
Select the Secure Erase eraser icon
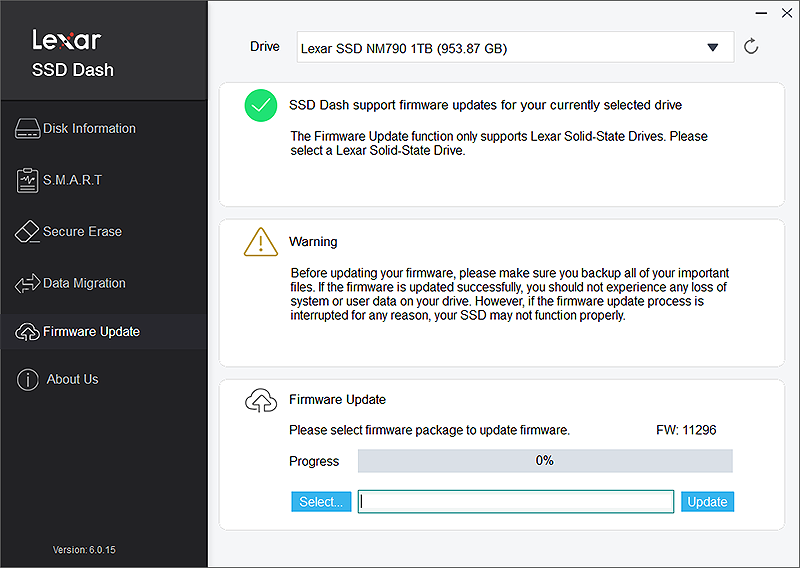point(27,232)
